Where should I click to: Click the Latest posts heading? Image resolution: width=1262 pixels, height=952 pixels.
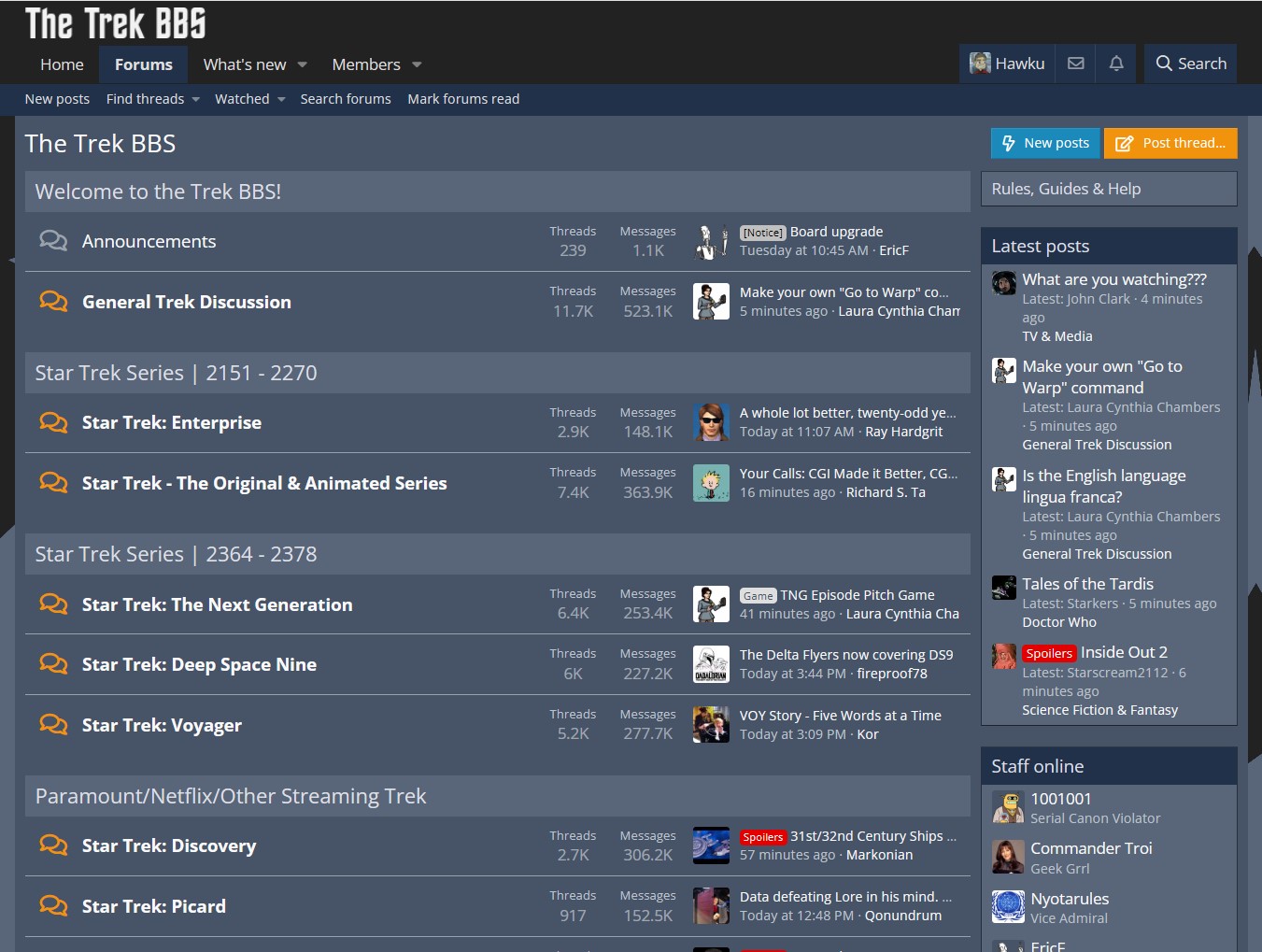pos(1041,246)
